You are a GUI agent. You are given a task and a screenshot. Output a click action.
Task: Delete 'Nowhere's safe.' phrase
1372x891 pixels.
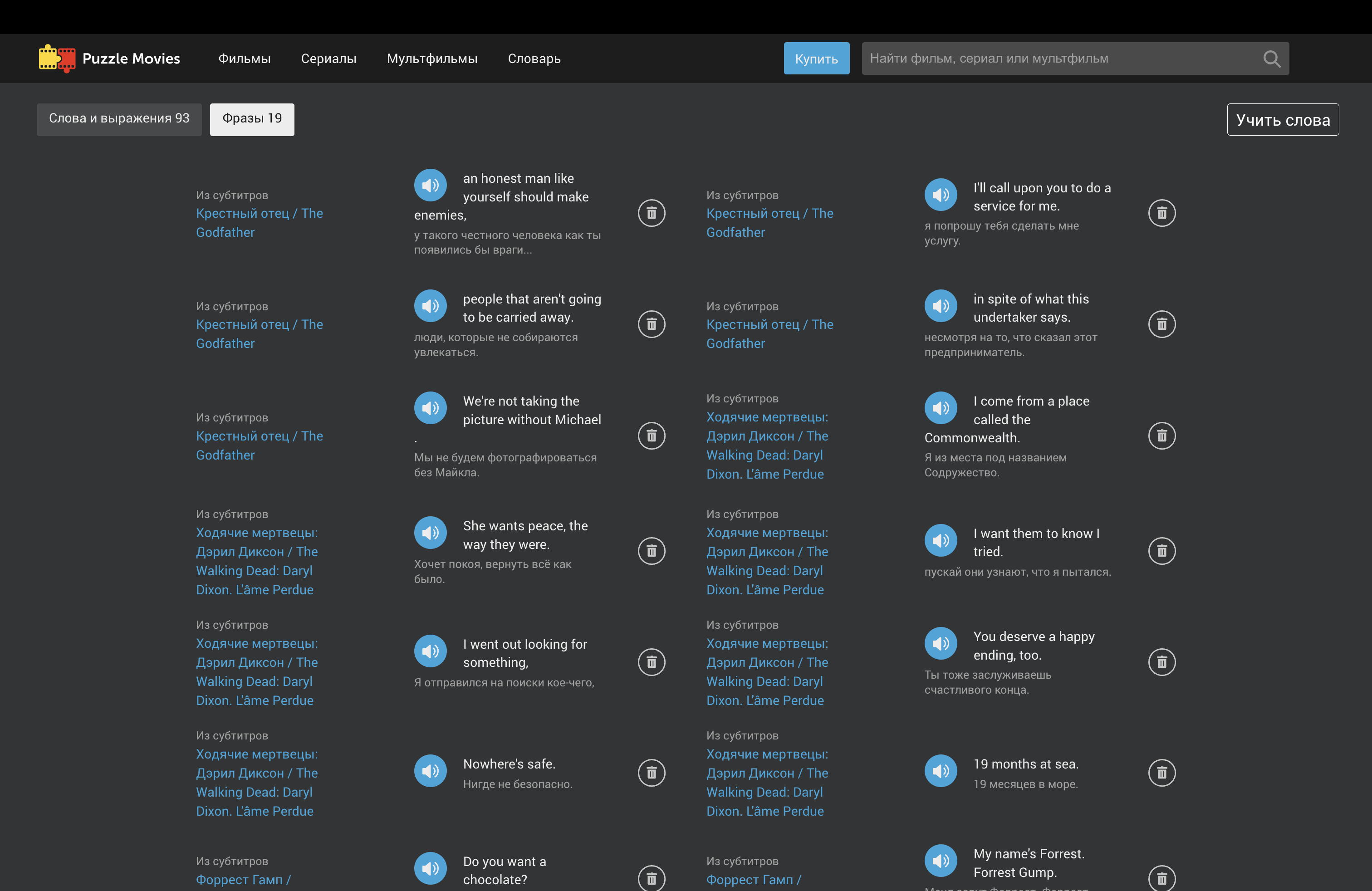(652, 773)
